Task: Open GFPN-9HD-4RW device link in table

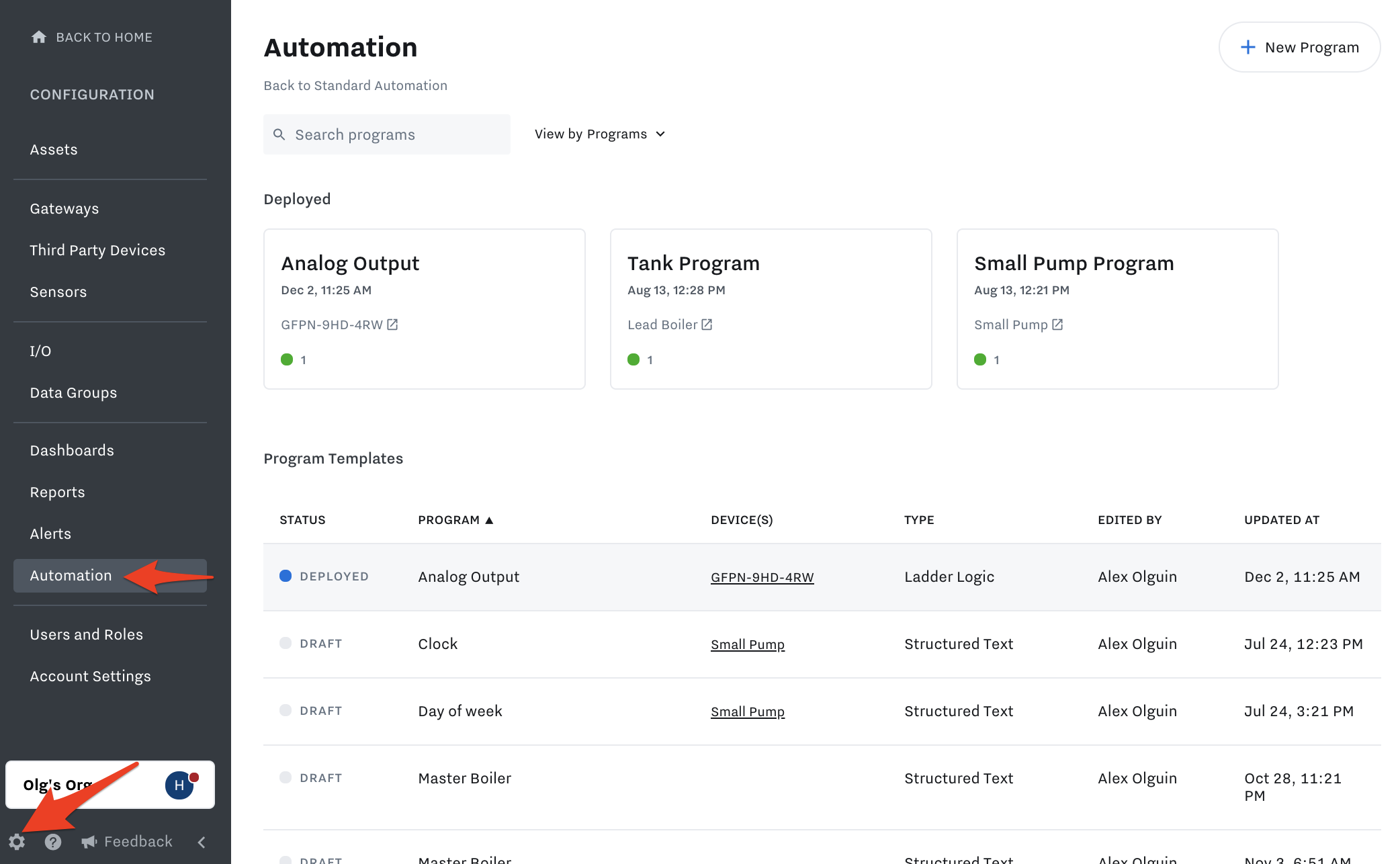Action: (762, 577)
